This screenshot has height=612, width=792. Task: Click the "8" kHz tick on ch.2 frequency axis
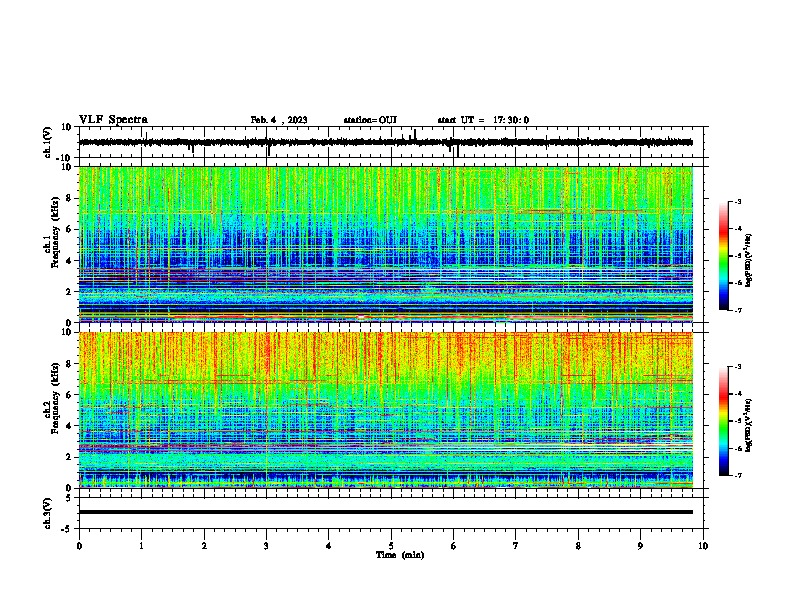[x=69, y=364]
